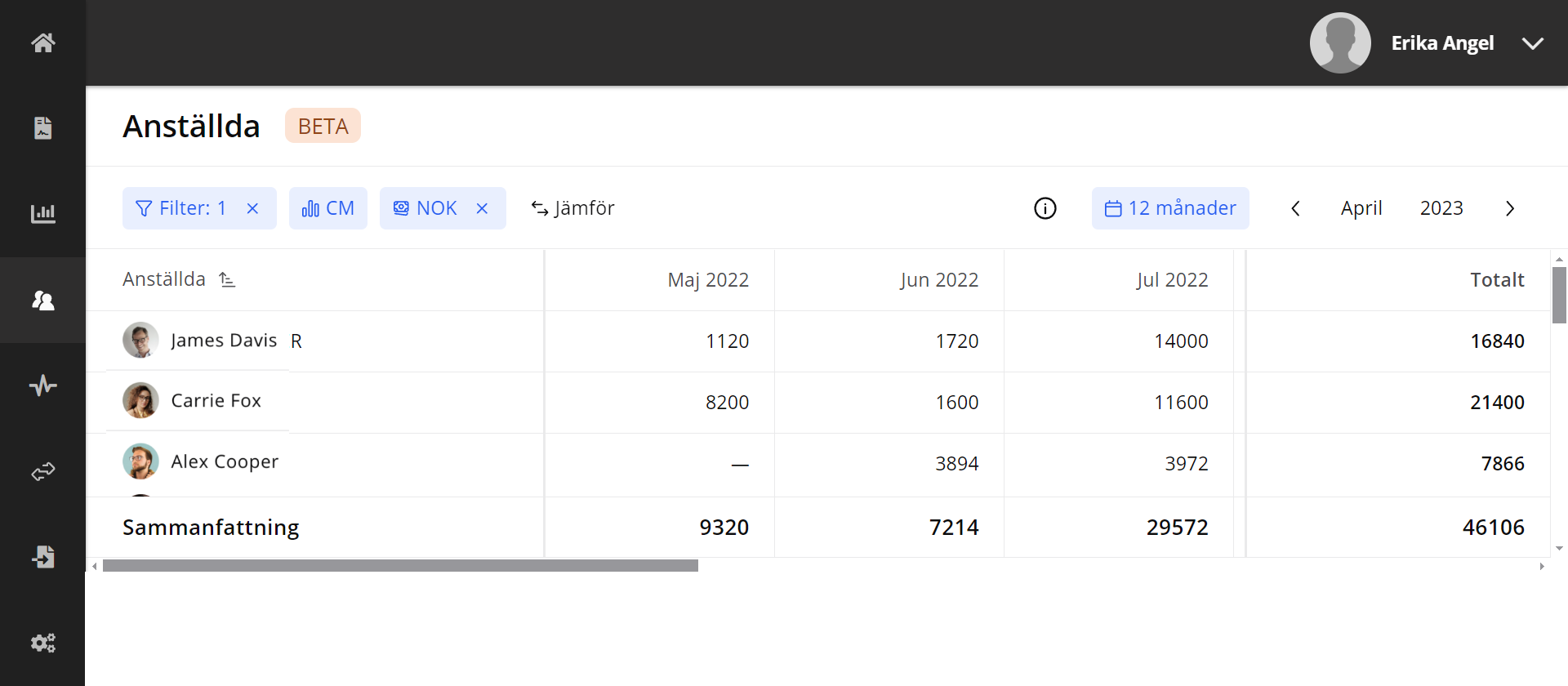1568x686 pixels.
Task: Open the reports document sidebar icon
Action: pos(42,128)
